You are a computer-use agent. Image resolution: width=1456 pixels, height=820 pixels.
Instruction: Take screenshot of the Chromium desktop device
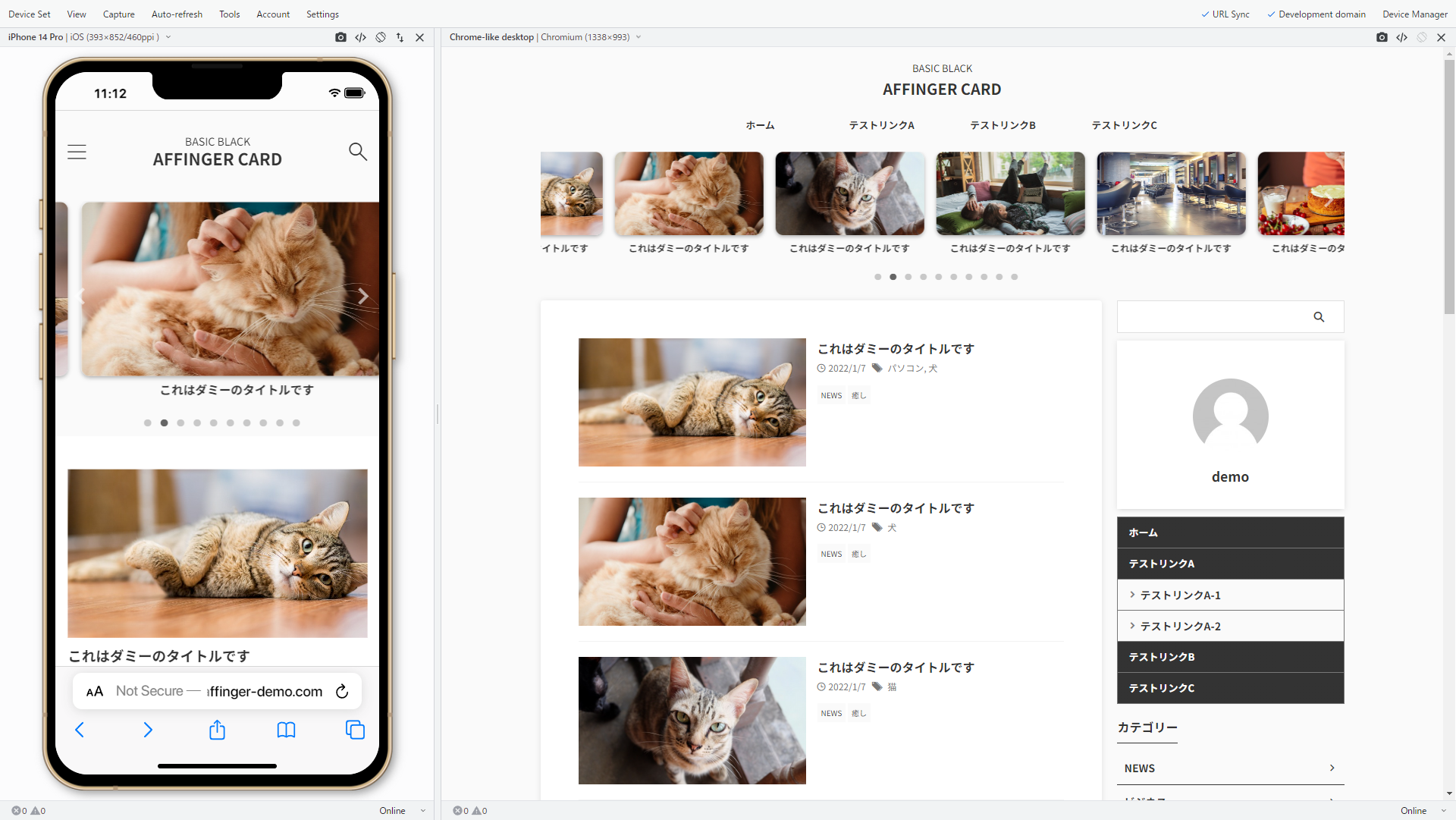coord(1382,37)
